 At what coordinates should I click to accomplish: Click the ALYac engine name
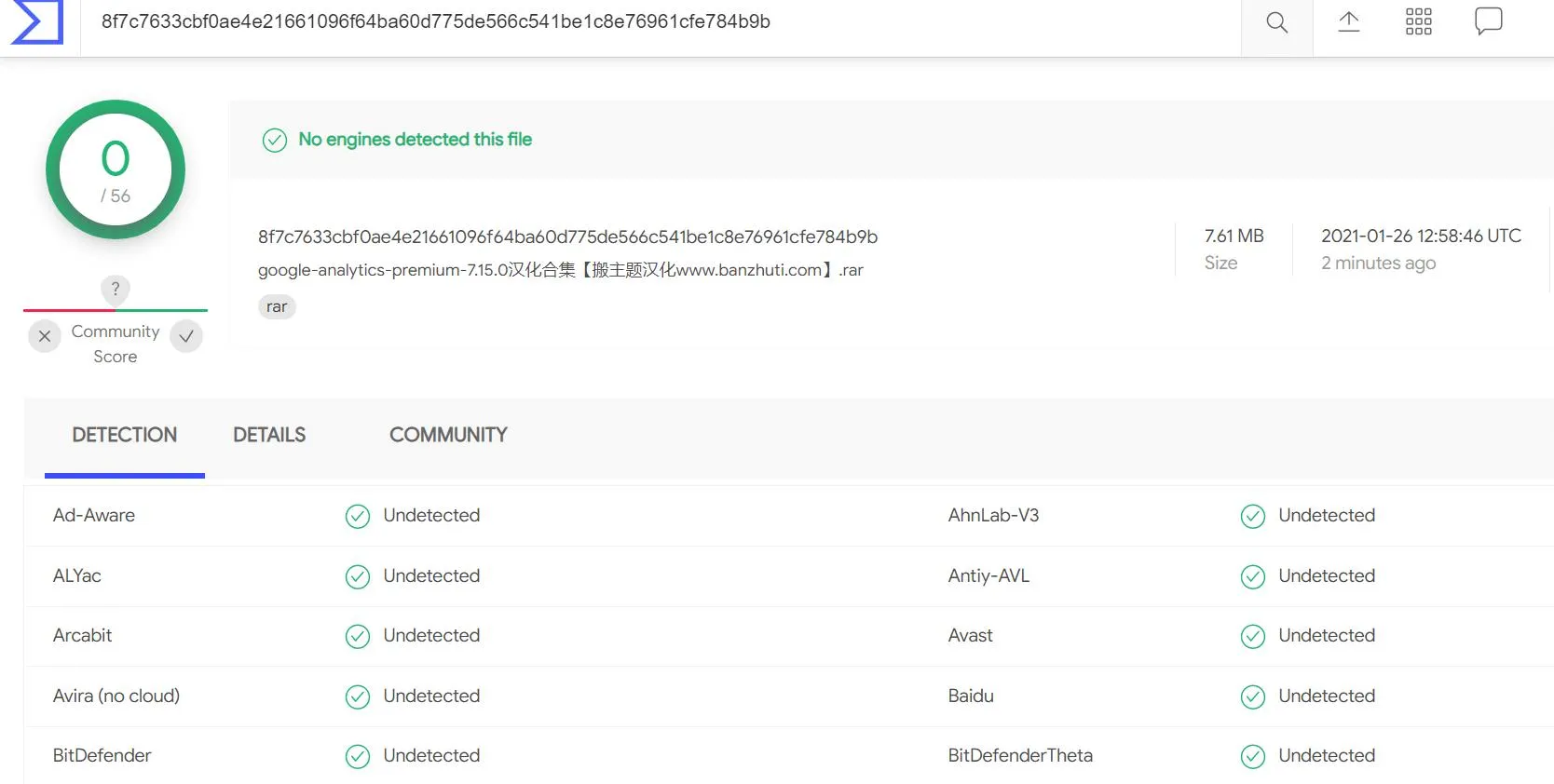coord(77,575)
